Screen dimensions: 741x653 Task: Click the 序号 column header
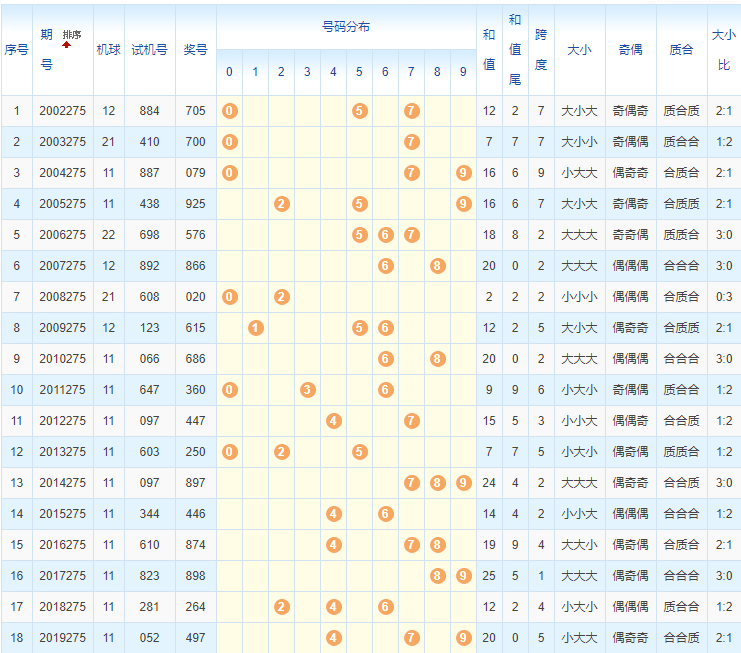coord(16,49)
